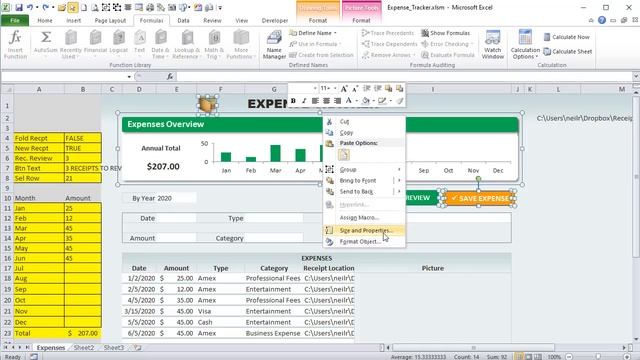Image resolution: width=640 pixels, height=360 pixels.
Task: Open the font name dropdown on mini toolbar
Action: click(x=315, y=89)
